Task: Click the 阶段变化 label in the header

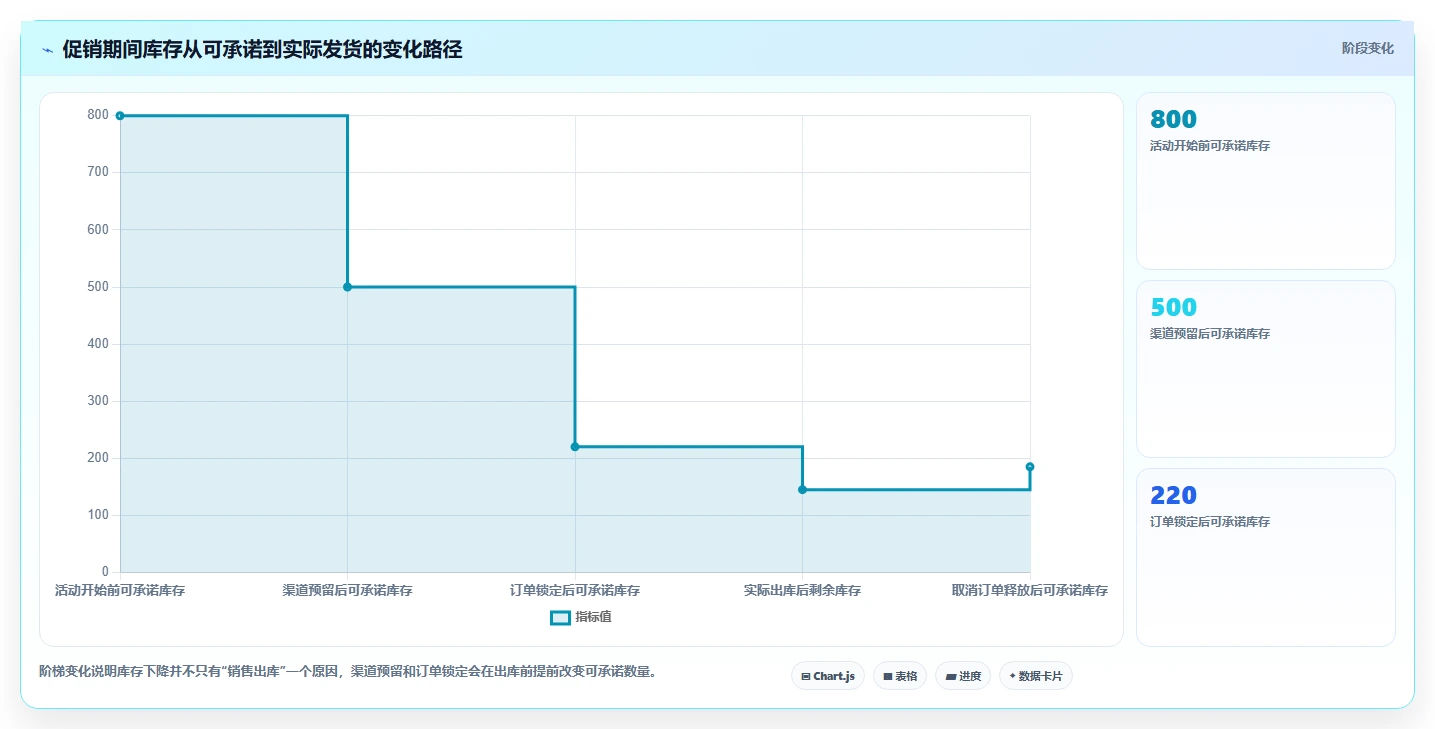Action: pyautogui.click(x=1367, y=48)
